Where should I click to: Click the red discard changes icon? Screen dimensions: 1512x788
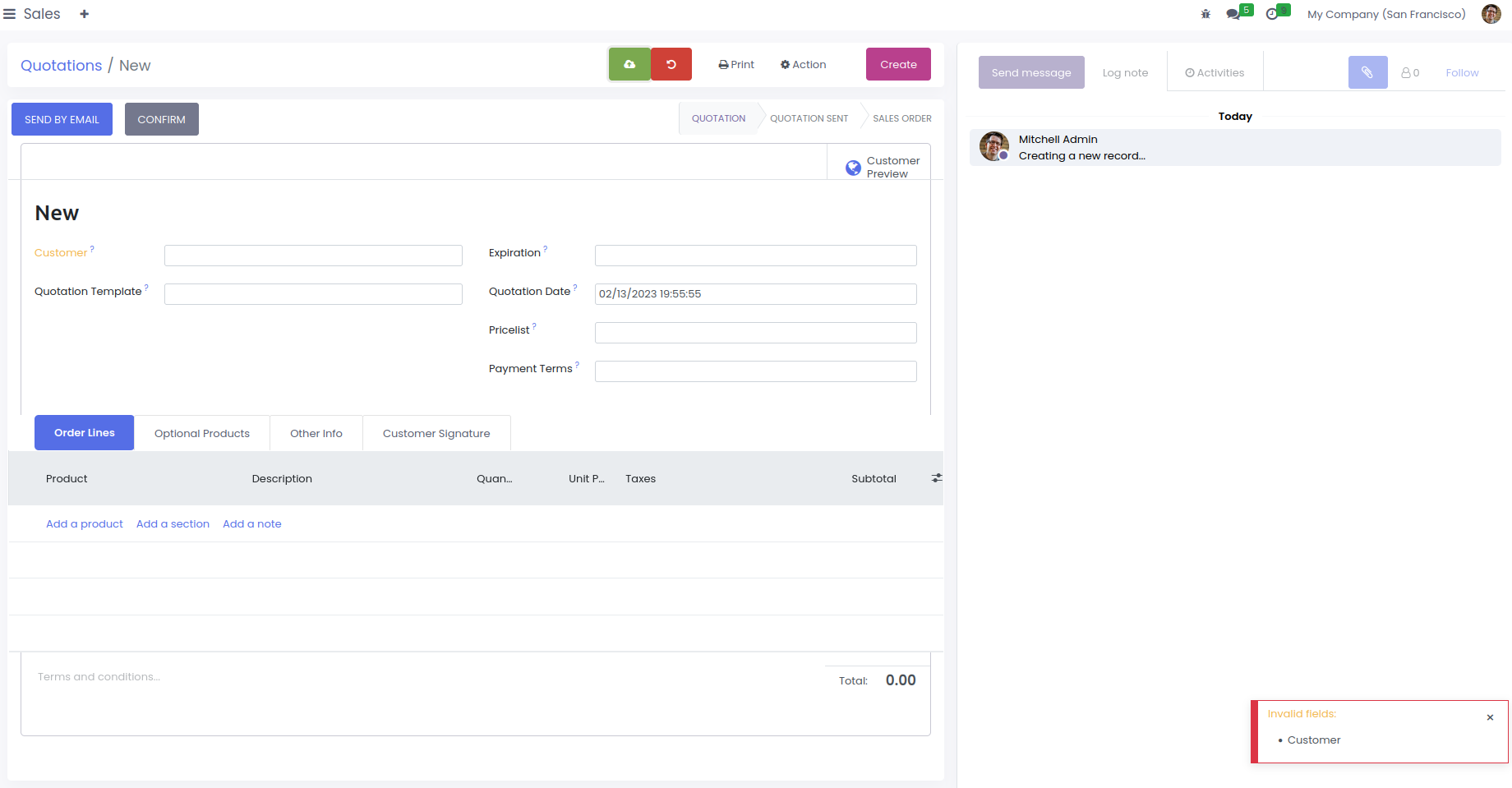coord(671,64)
